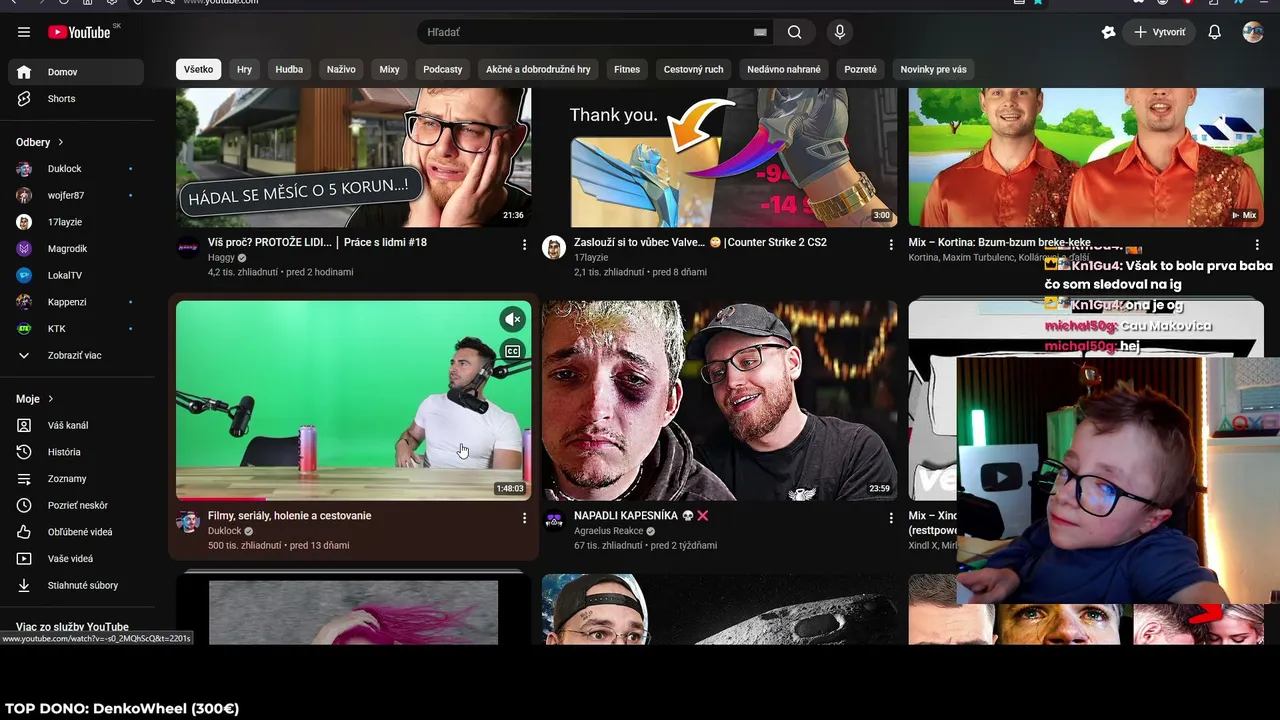Click Haggy channel name under video
This screenshot has width=1280, height=720.
pos(220,258)
